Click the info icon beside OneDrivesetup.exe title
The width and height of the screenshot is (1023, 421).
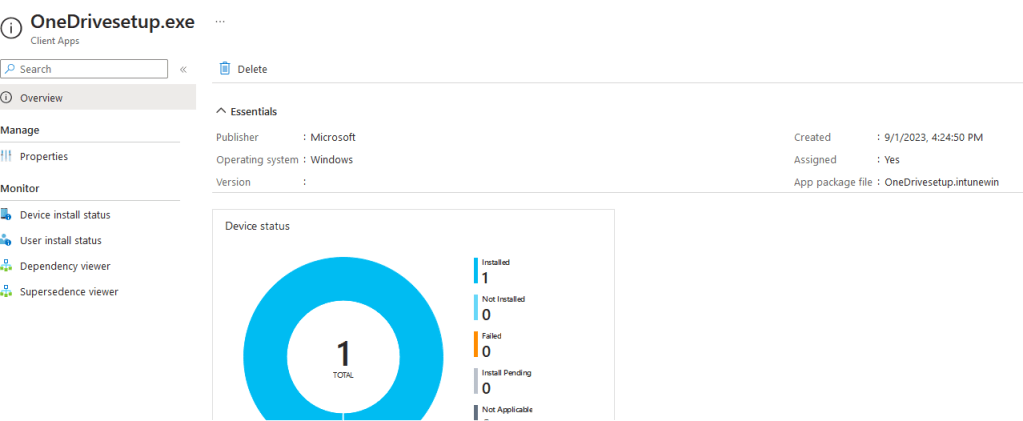(11, 29)
